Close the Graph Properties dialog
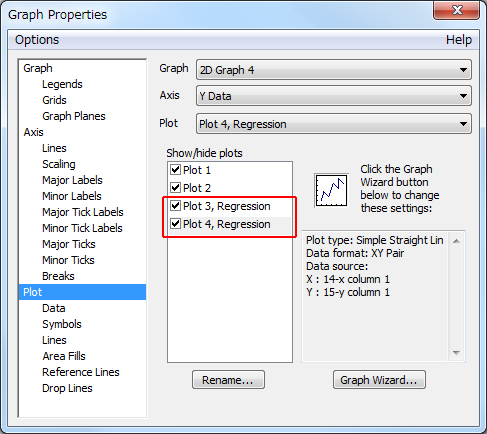487x434 pixels. click(457, 10)
